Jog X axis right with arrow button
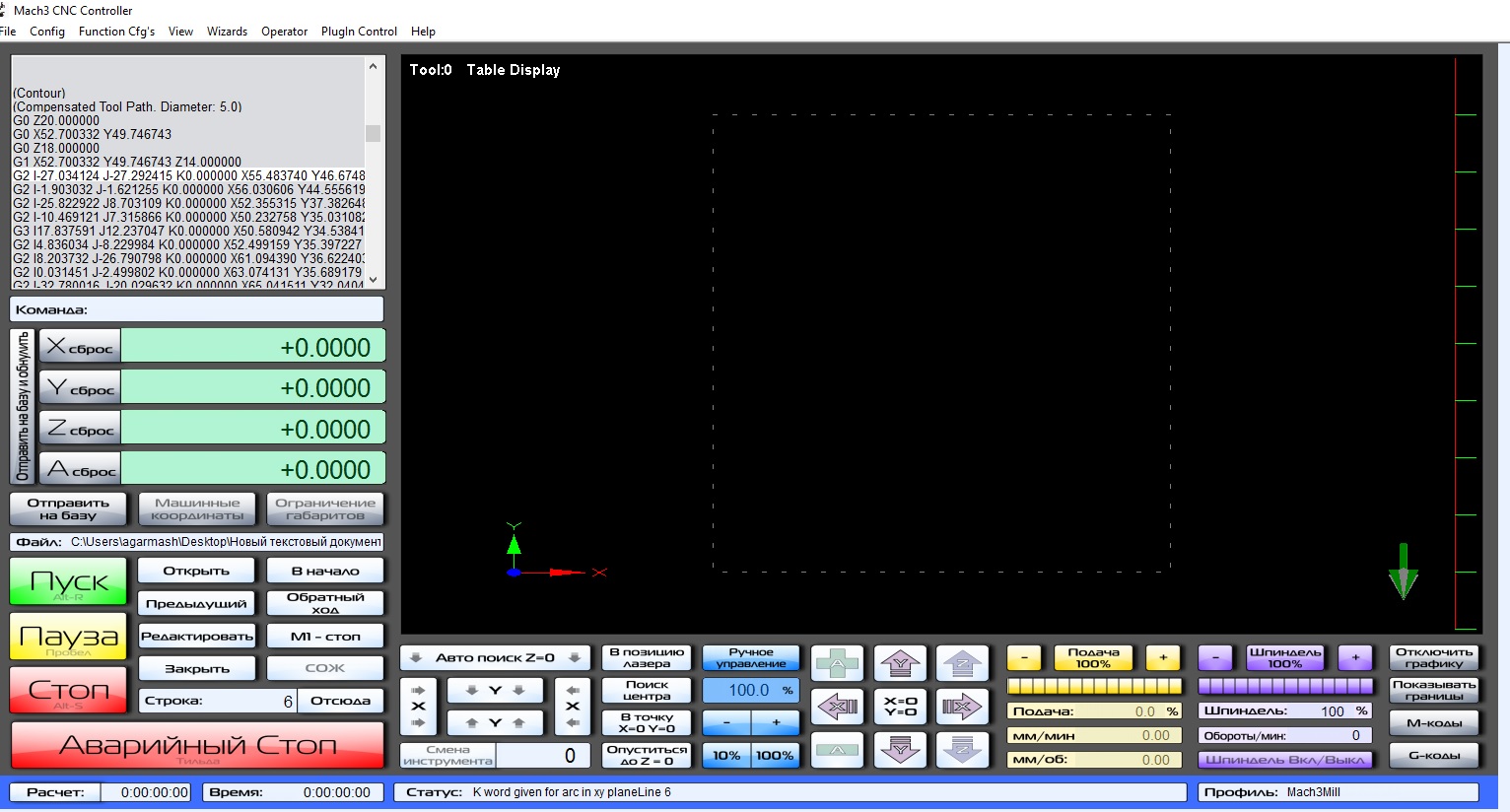 click(962, 707)
